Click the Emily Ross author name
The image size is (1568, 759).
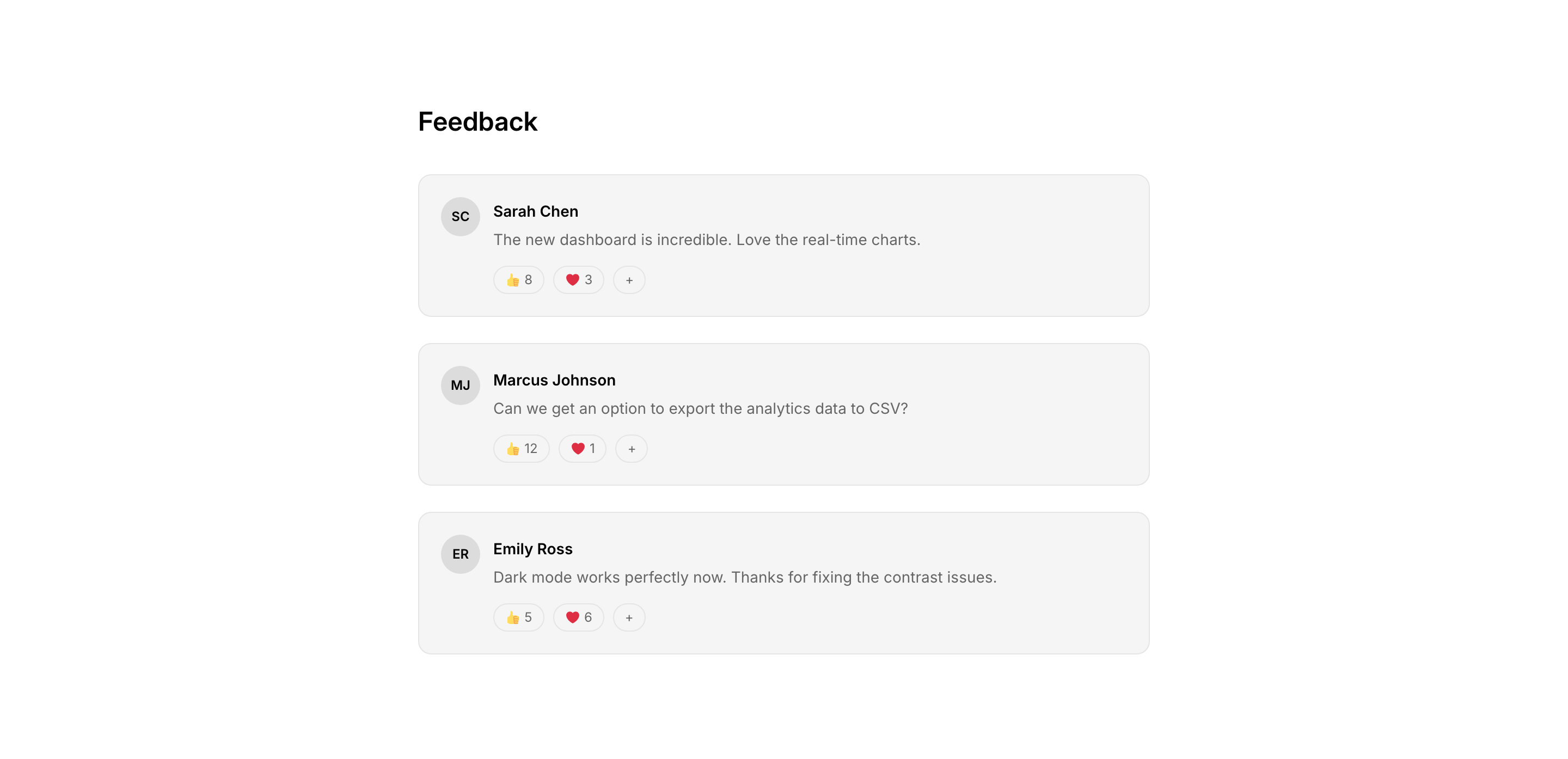point(532,548)
